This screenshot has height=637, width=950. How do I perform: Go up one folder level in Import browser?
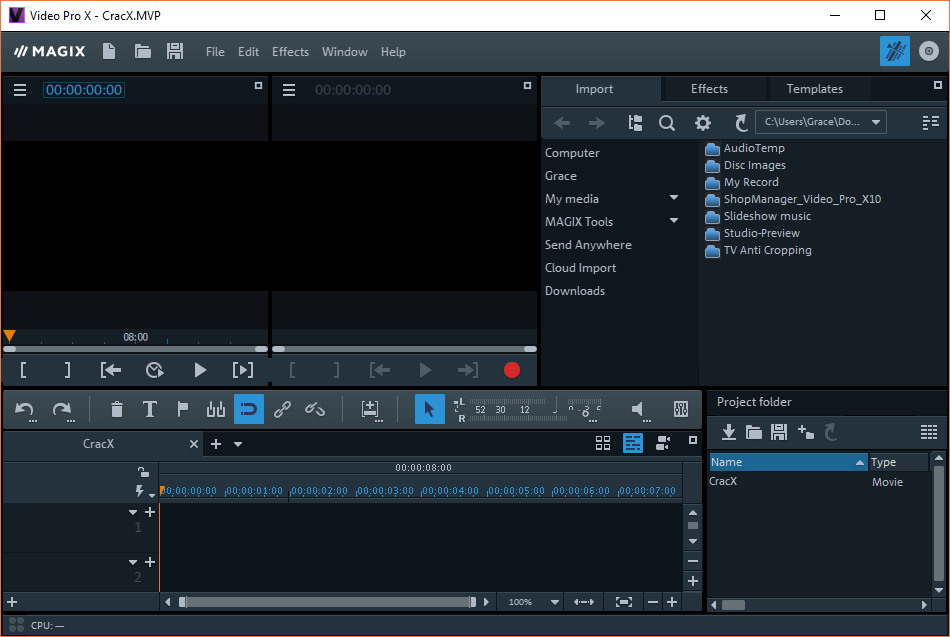[740, 123]
